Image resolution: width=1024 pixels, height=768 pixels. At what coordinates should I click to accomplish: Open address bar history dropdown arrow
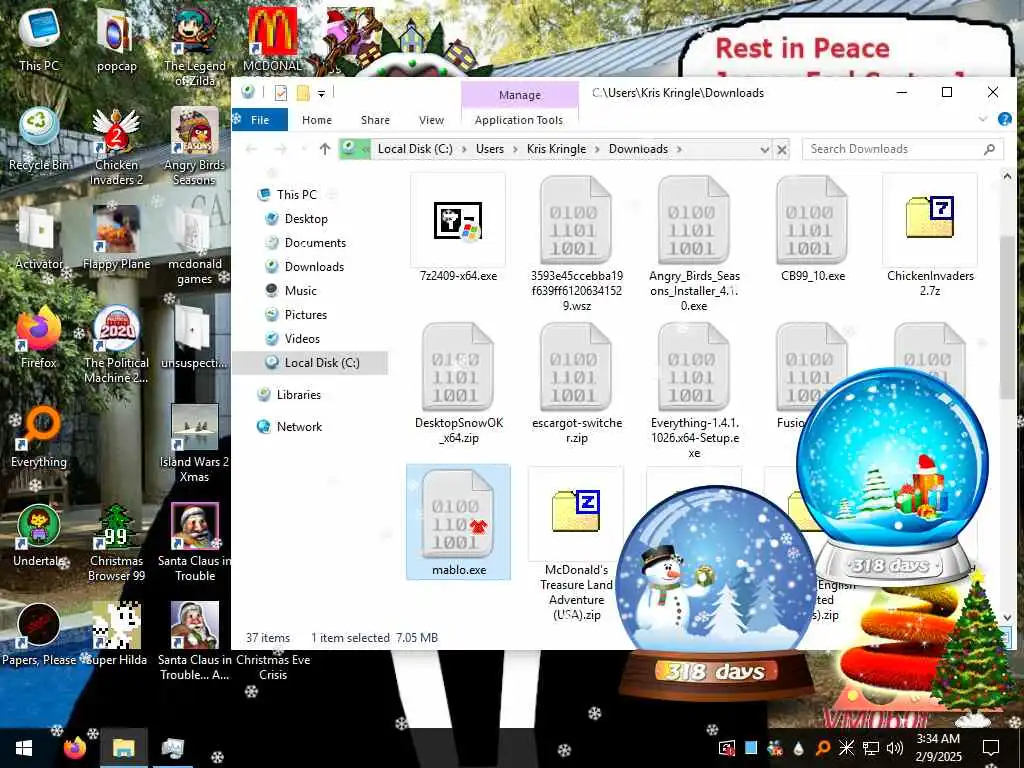(765, 150)
